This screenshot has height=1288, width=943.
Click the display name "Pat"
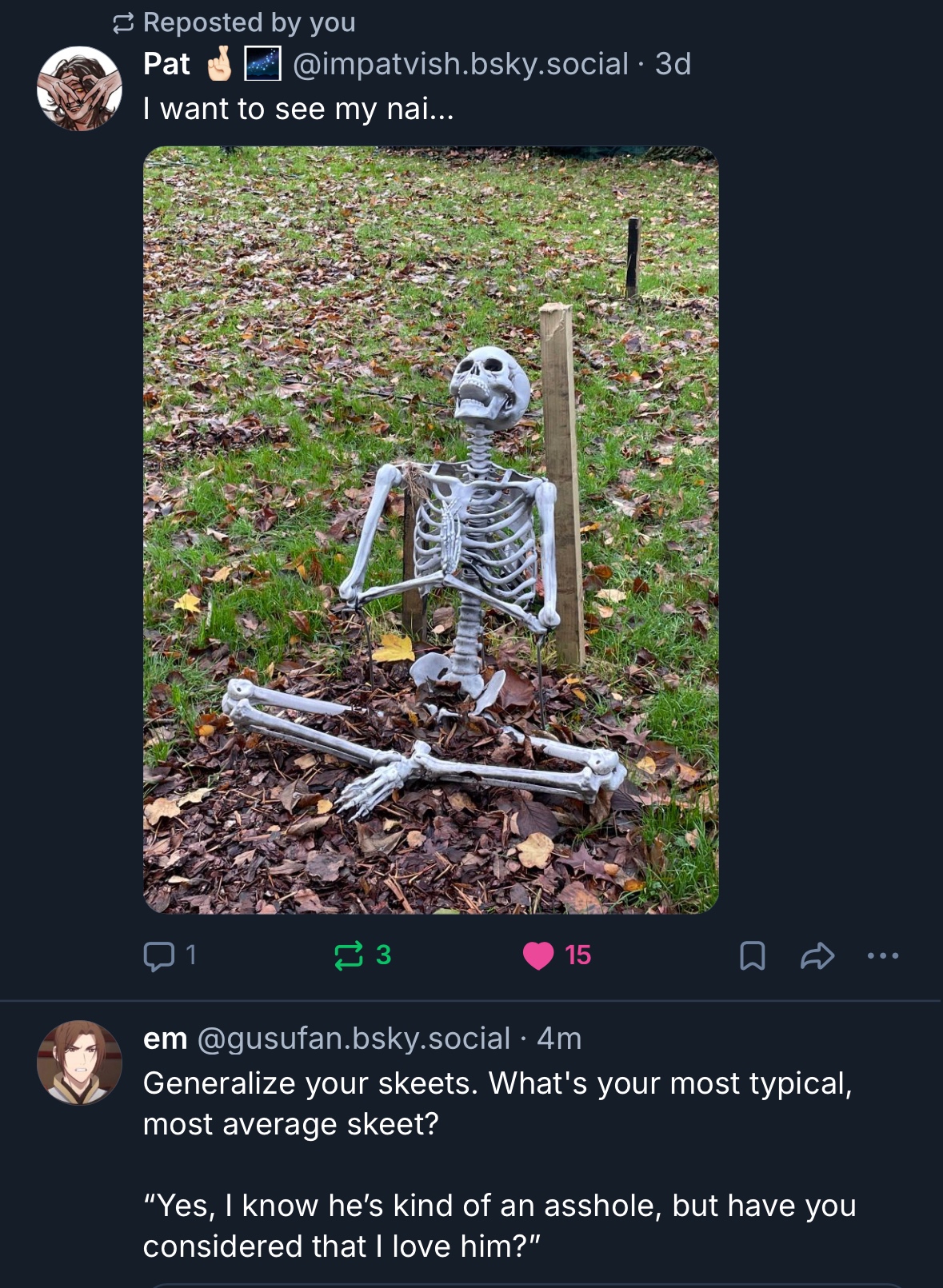click(166, 64)
